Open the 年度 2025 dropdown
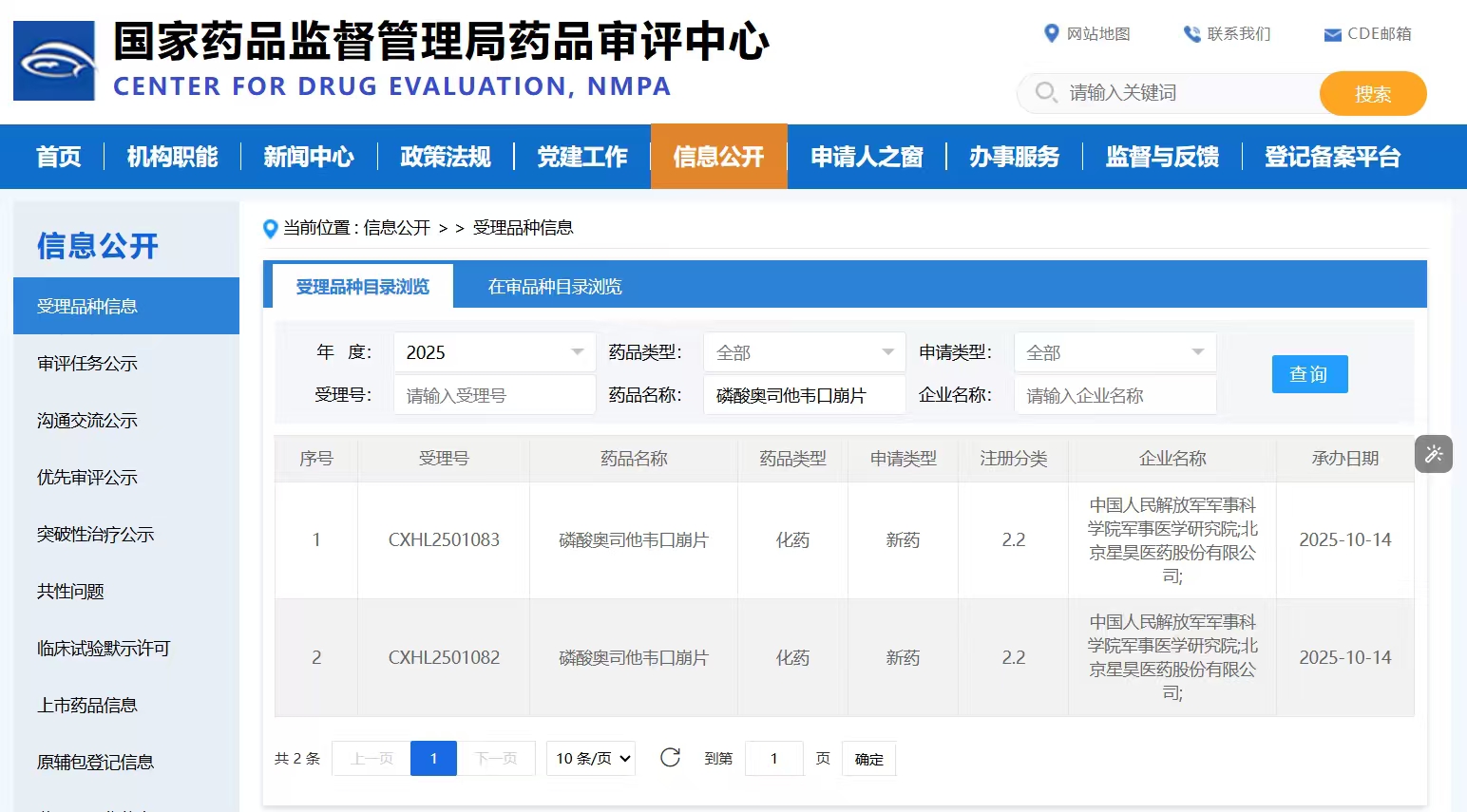The height and width of the screenshot is (812, 1467). (x=494, y=352)
